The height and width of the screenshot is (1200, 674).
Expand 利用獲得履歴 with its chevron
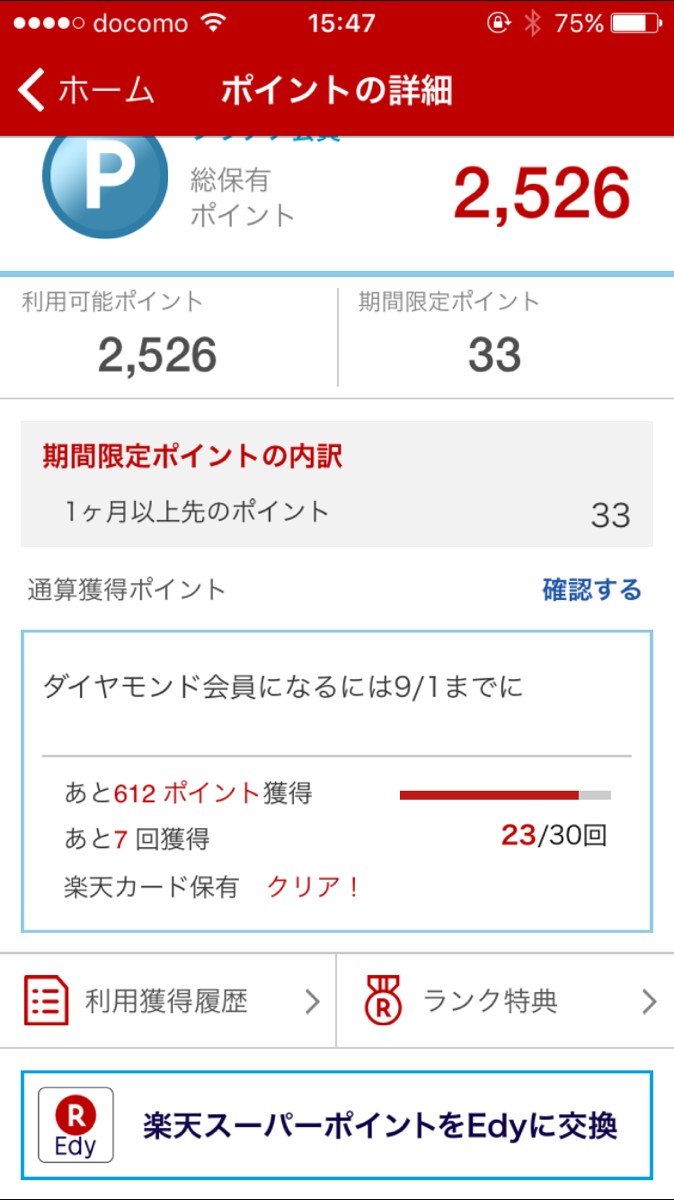pos(312,1001)
